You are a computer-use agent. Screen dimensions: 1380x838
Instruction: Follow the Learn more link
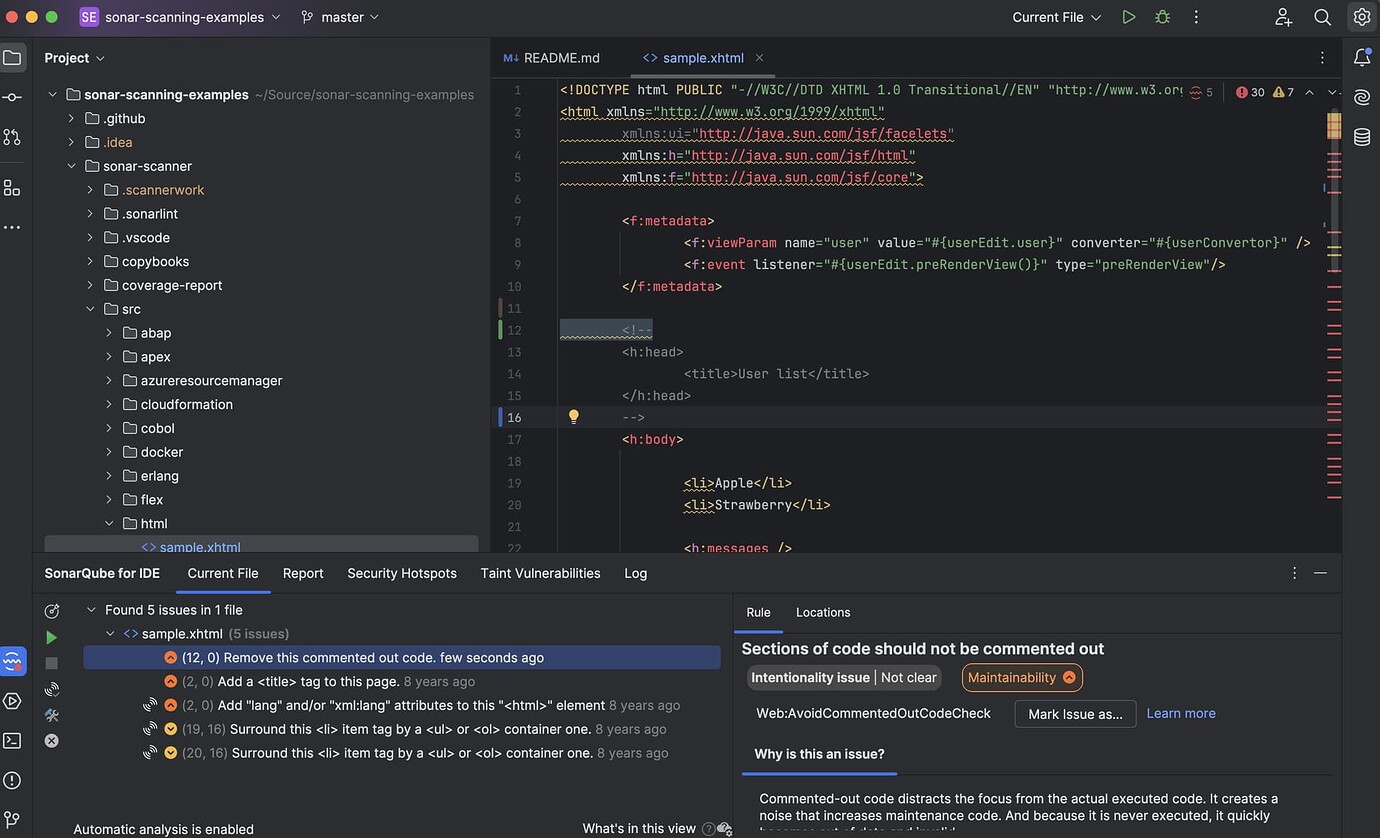(x=1181, y=713)
